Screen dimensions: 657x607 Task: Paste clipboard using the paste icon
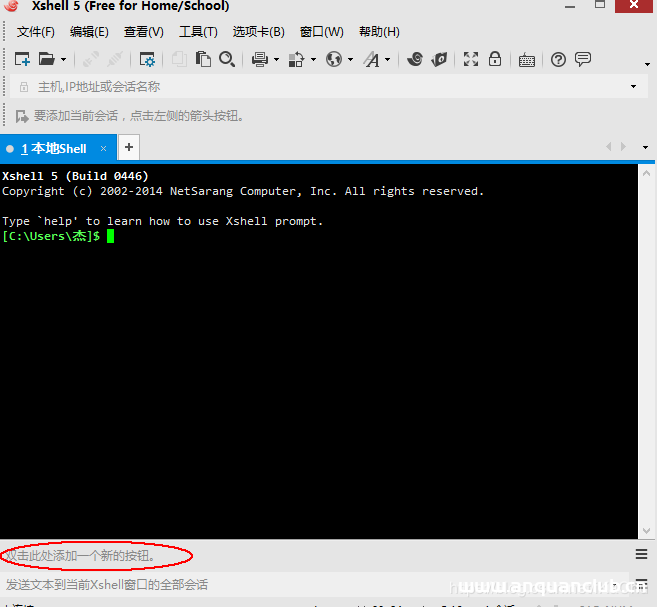coord(203,59)
